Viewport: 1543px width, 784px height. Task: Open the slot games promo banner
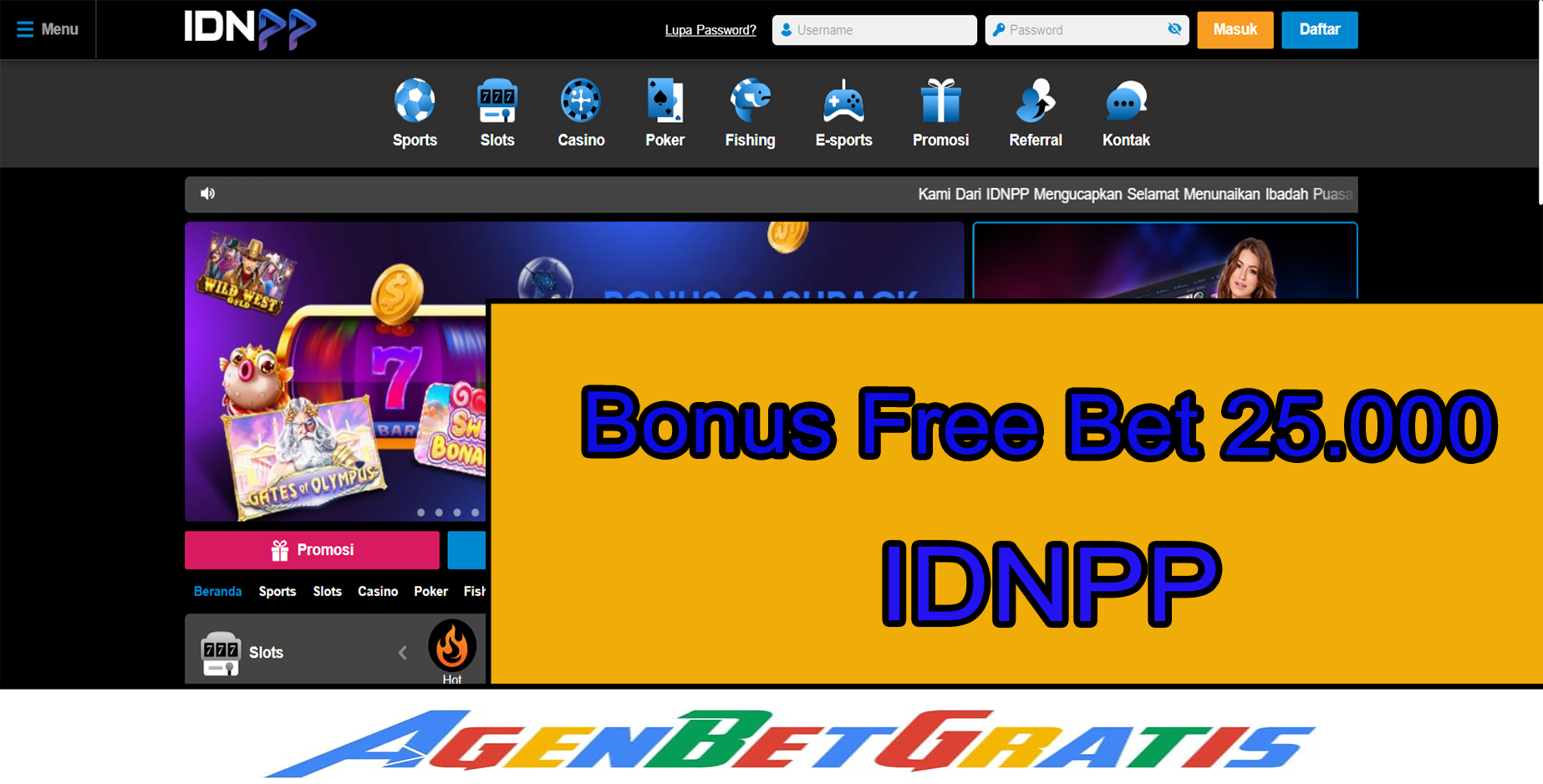pyautogui.click(x=336, y=371)
